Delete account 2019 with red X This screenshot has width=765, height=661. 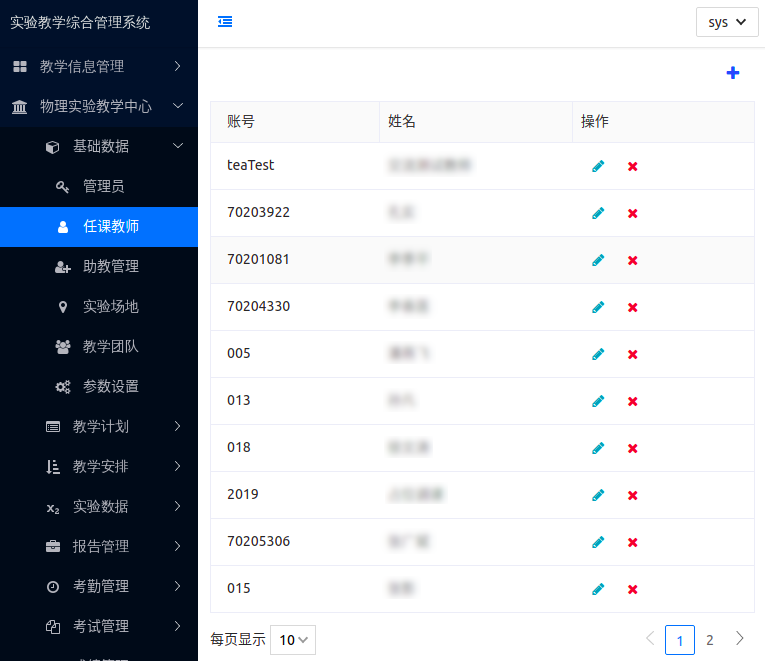pos(632,495)
